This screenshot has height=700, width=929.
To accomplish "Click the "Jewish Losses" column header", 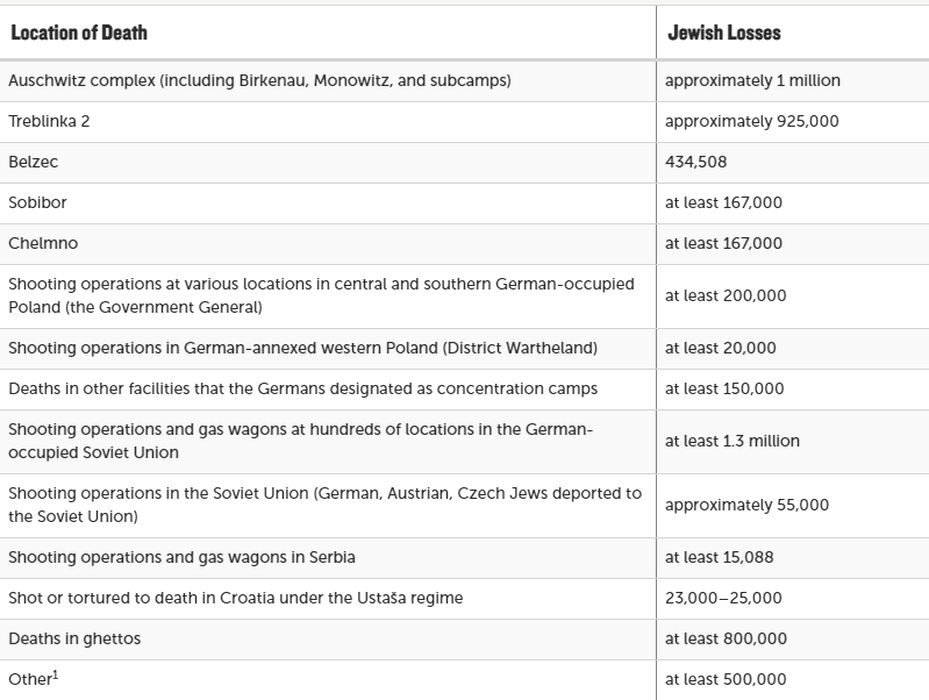I will coord(724,33).
